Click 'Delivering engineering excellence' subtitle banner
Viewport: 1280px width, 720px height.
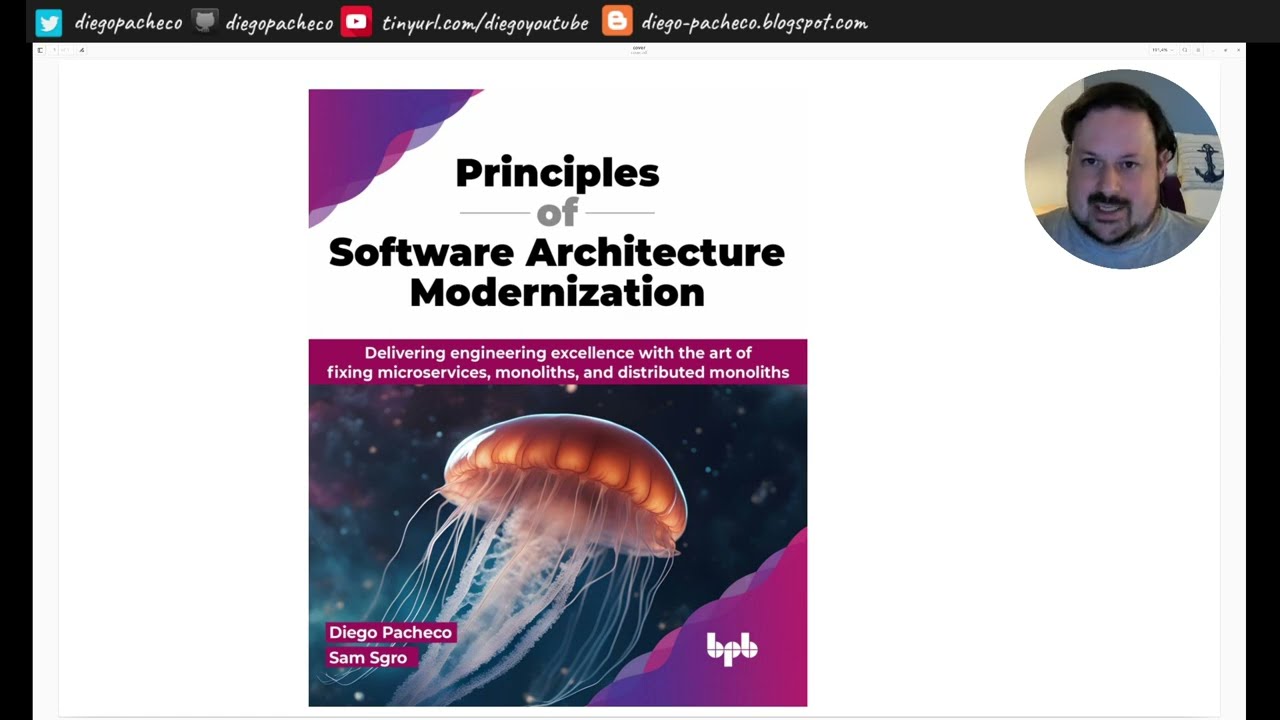tap(557, 362)
